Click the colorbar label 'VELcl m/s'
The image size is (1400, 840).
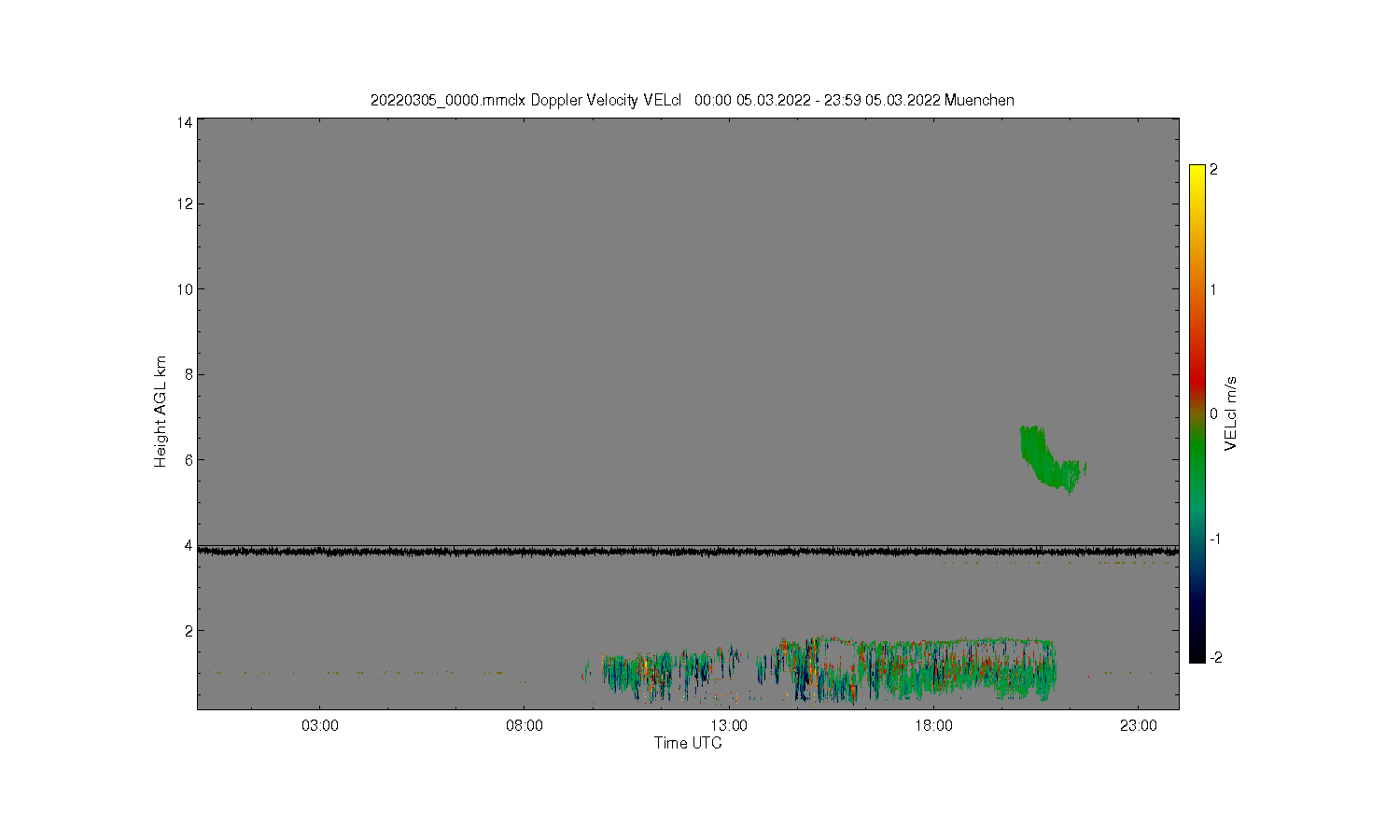[1231, 413]
